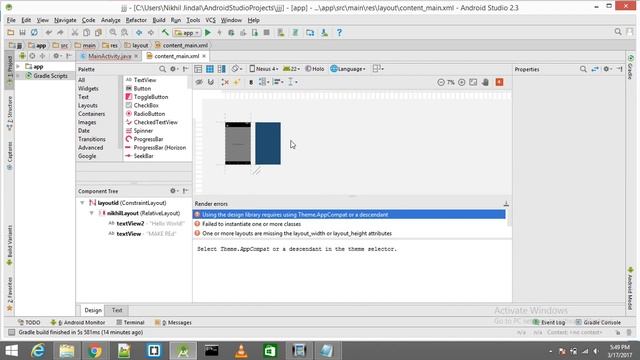Toggle view all properties arrows icon
This screenshot has height=360, width=640.
pyautogui.click(x=595, y=69)
